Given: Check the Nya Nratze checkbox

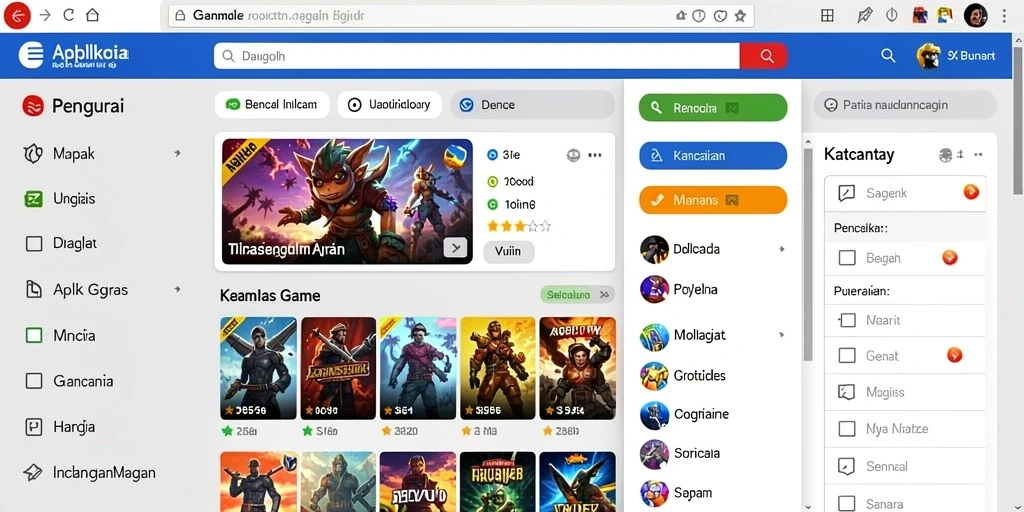Looking at the screenshot, I should [846, 429].
